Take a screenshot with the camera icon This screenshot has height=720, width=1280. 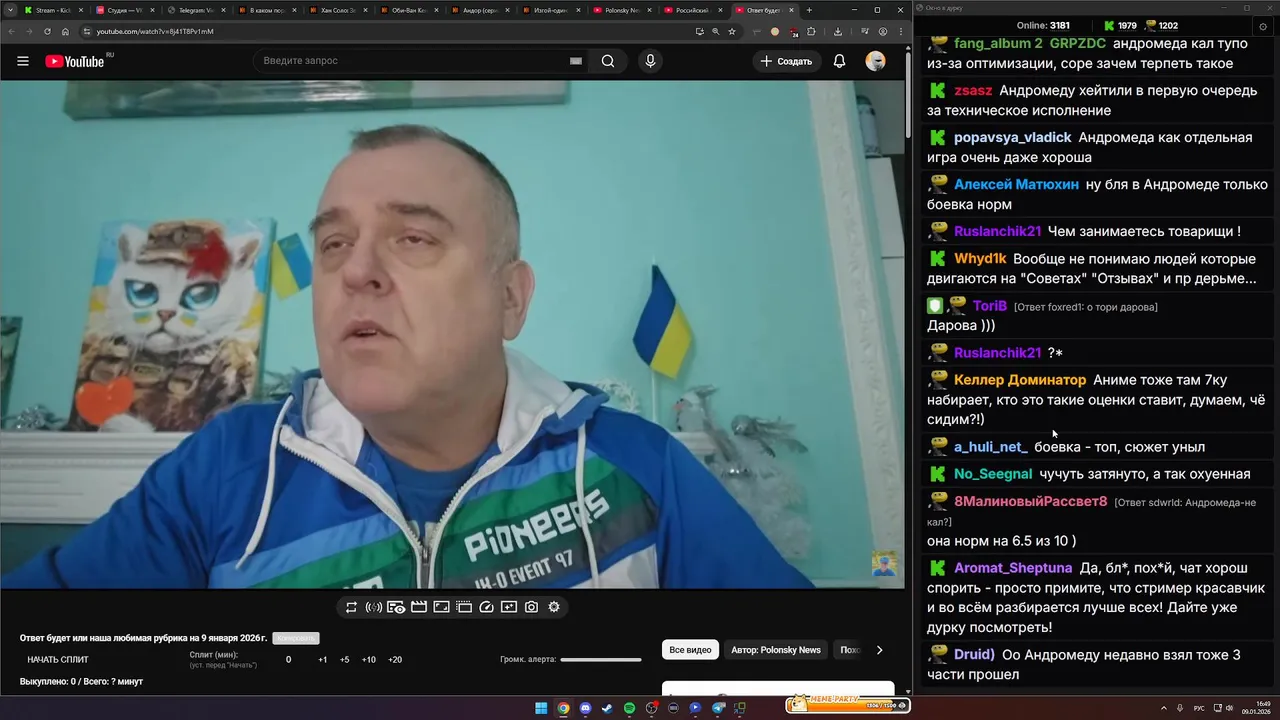pyautogui.click(x=531, y=607)
